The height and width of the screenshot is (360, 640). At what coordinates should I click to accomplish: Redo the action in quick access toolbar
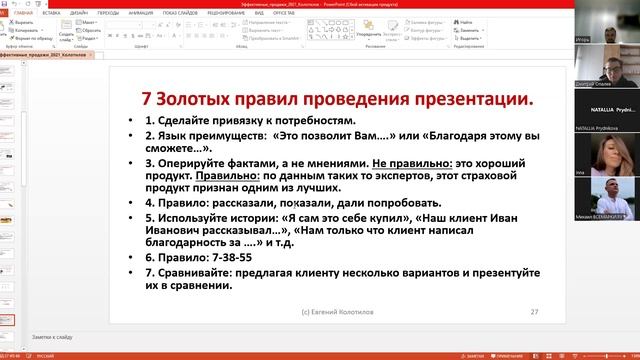tap(28, 4)
